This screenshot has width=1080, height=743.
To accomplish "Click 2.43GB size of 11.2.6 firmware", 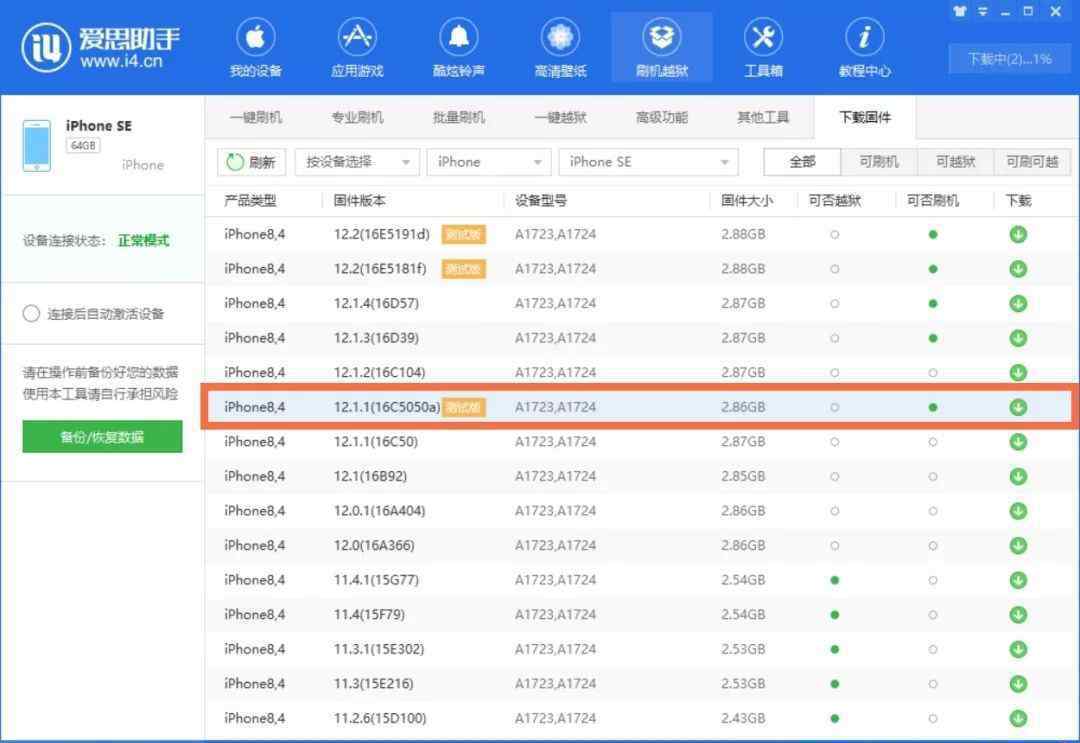I will [x=743, y=718].
